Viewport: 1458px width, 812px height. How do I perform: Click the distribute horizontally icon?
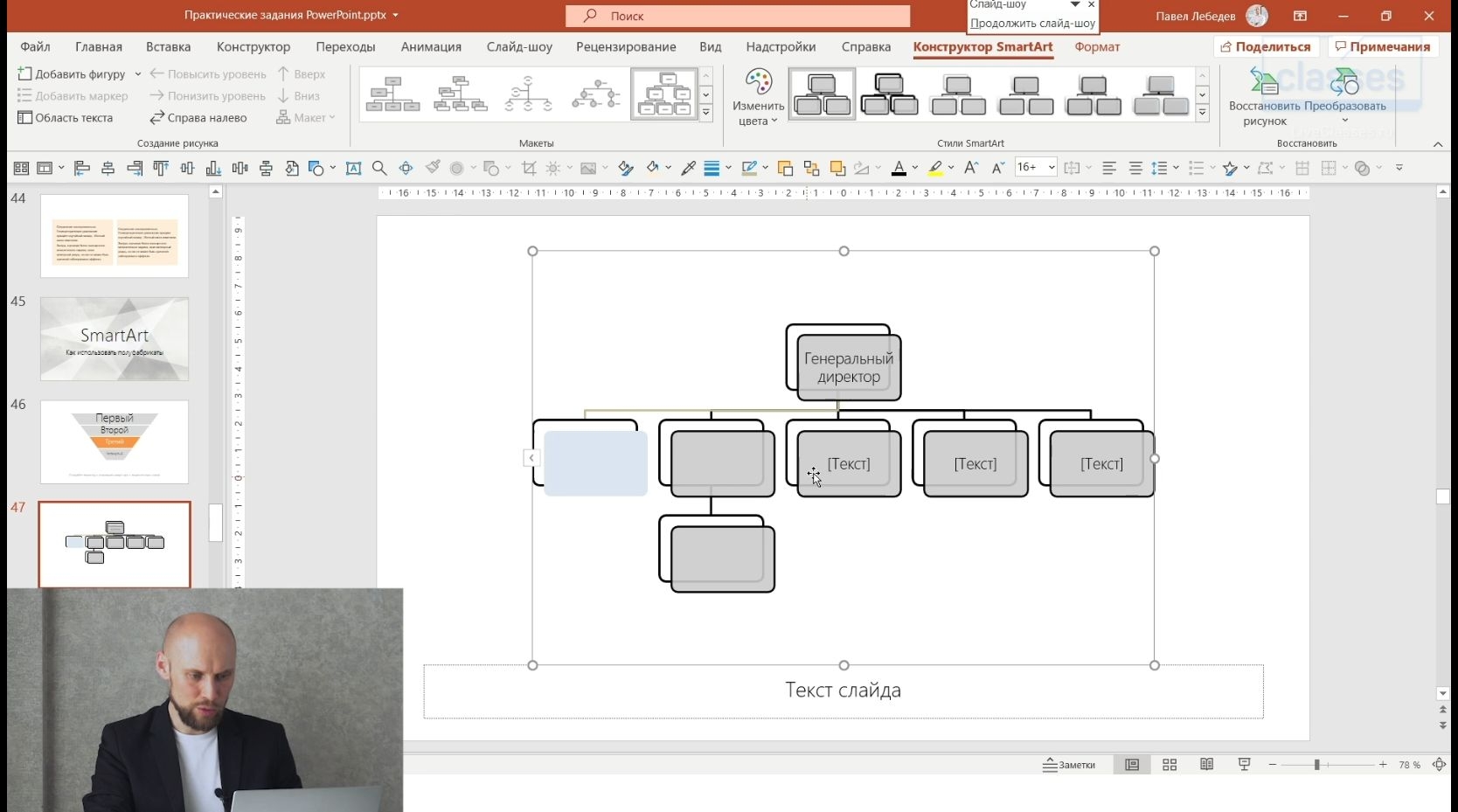pos(240,168)
